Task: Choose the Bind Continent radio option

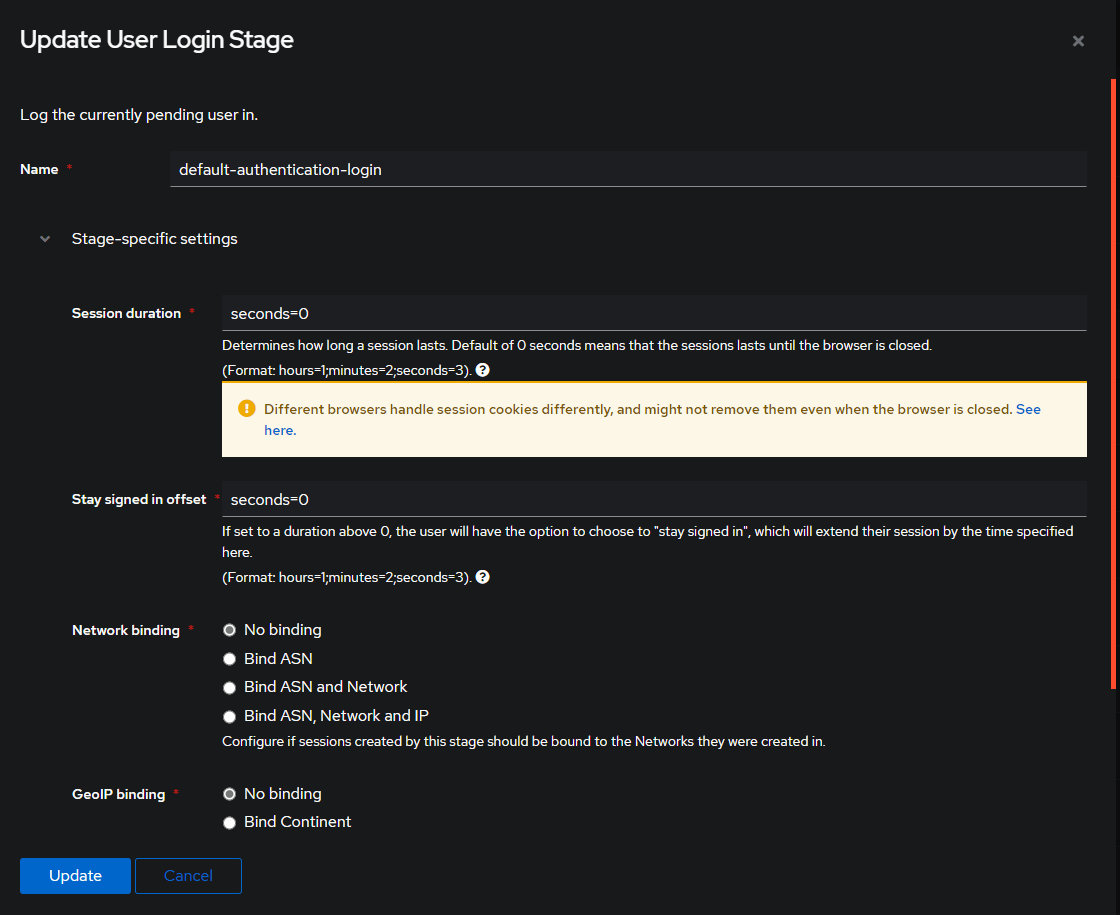Action: click(x=230, y=823)
